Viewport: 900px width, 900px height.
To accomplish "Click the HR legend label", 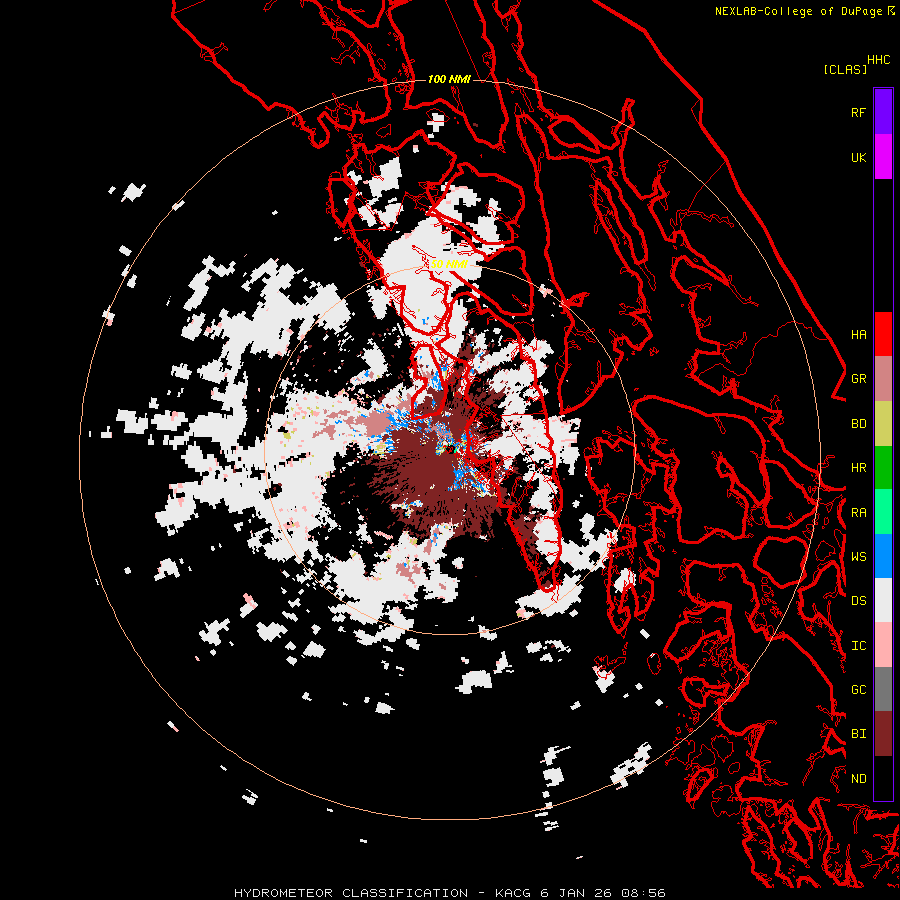I will coord(858,468).
